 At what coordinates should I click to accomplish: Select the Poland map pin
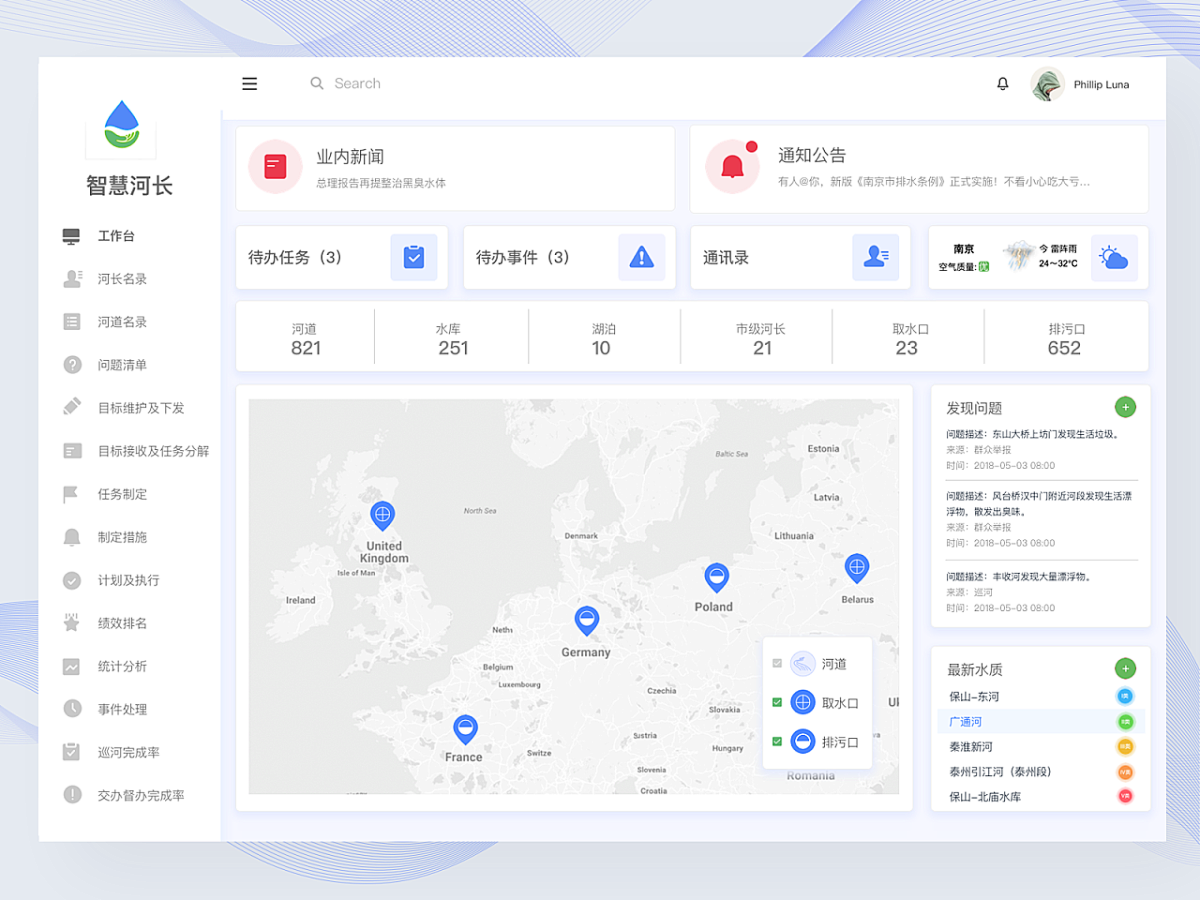pyautogui.click(x=716, y=578)
